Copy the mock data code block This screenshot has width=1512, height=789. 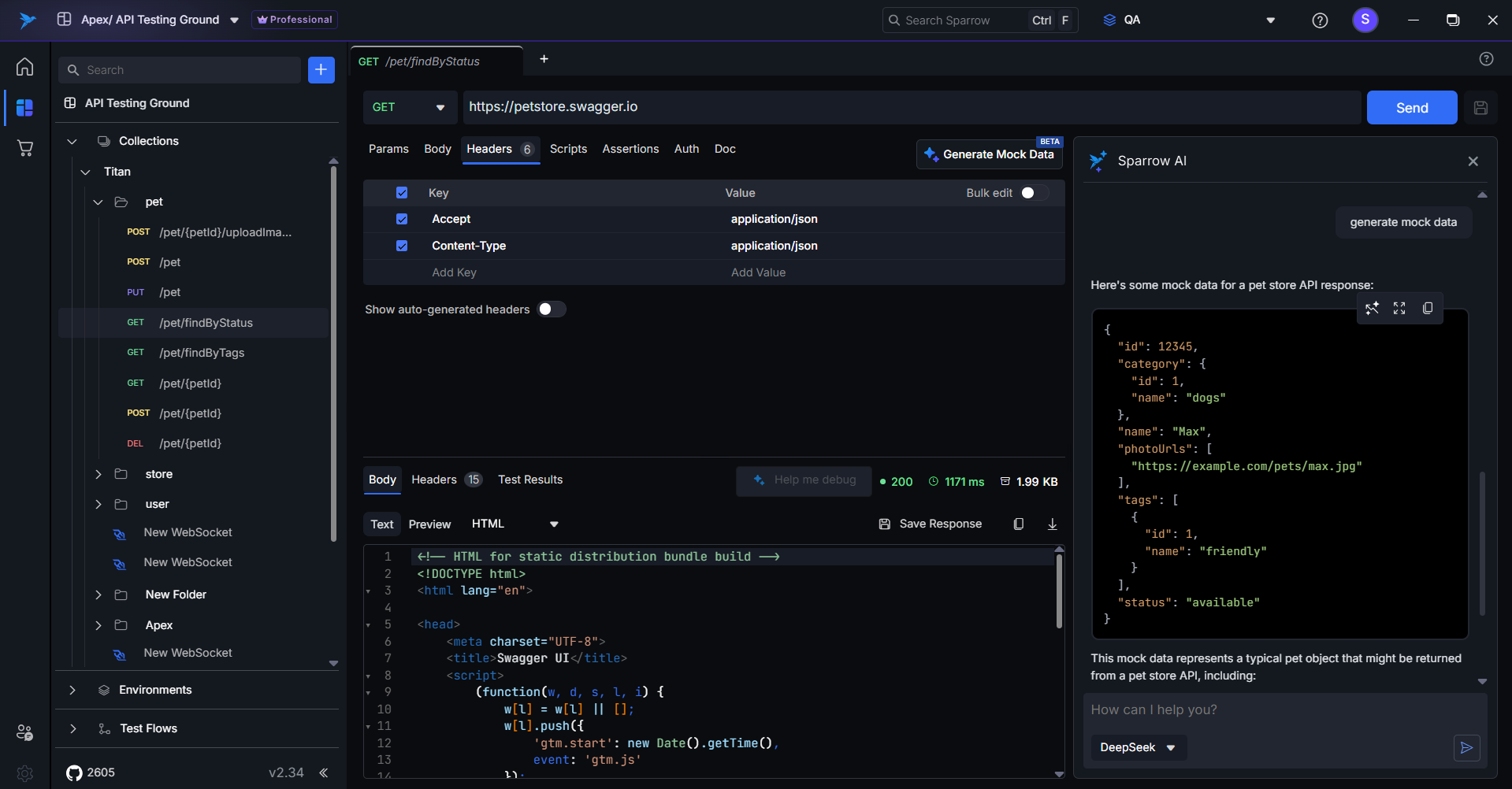[x=1427, y=308]
